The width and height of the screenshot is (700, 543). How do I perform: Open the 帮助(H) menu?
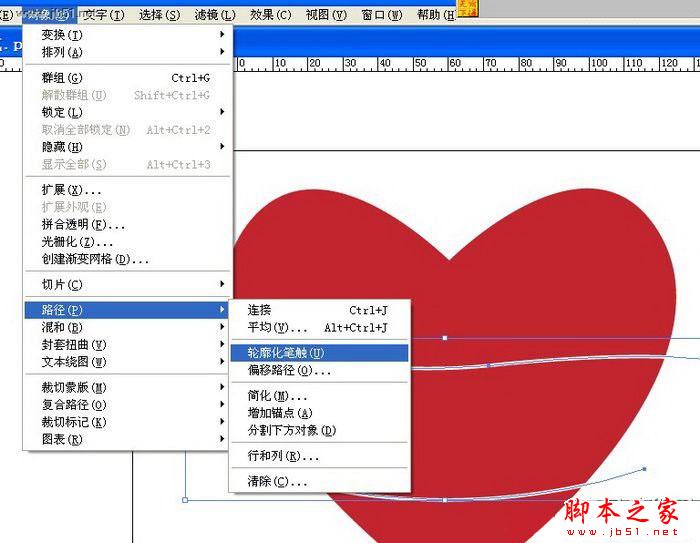click(436, 15)
